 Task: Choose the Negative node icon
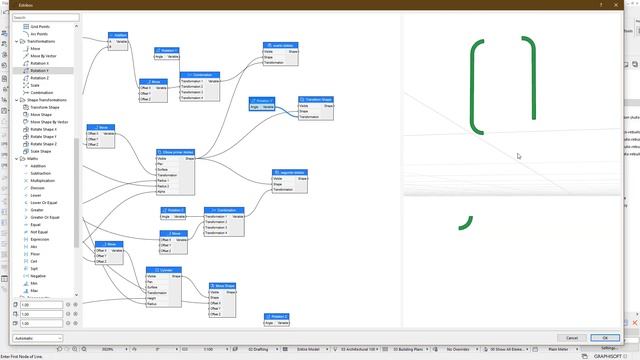(26, 276)
